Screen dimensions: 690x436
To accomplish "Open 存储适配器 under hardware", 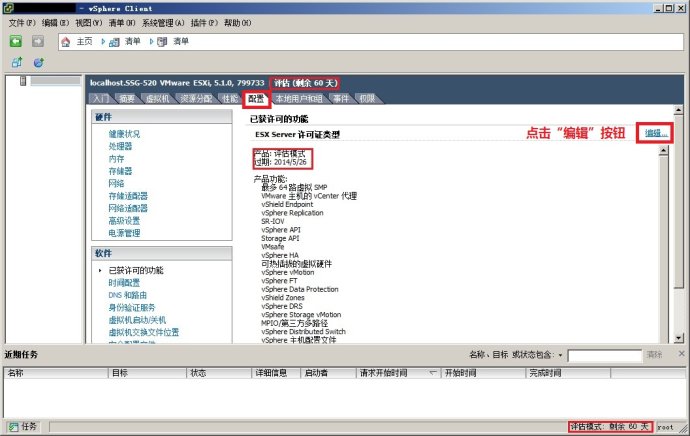I will [x=128, y=196].
